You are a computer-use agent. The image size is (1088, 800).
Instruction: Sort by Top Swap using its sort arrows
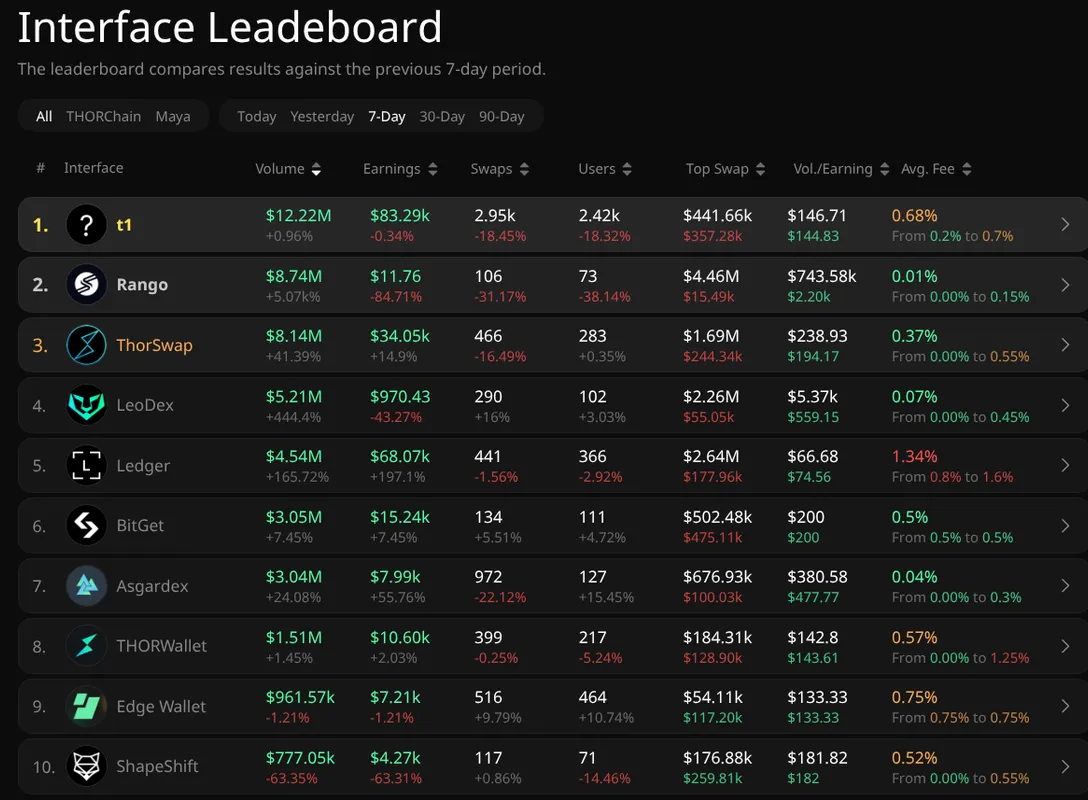[x=760, y=169]
